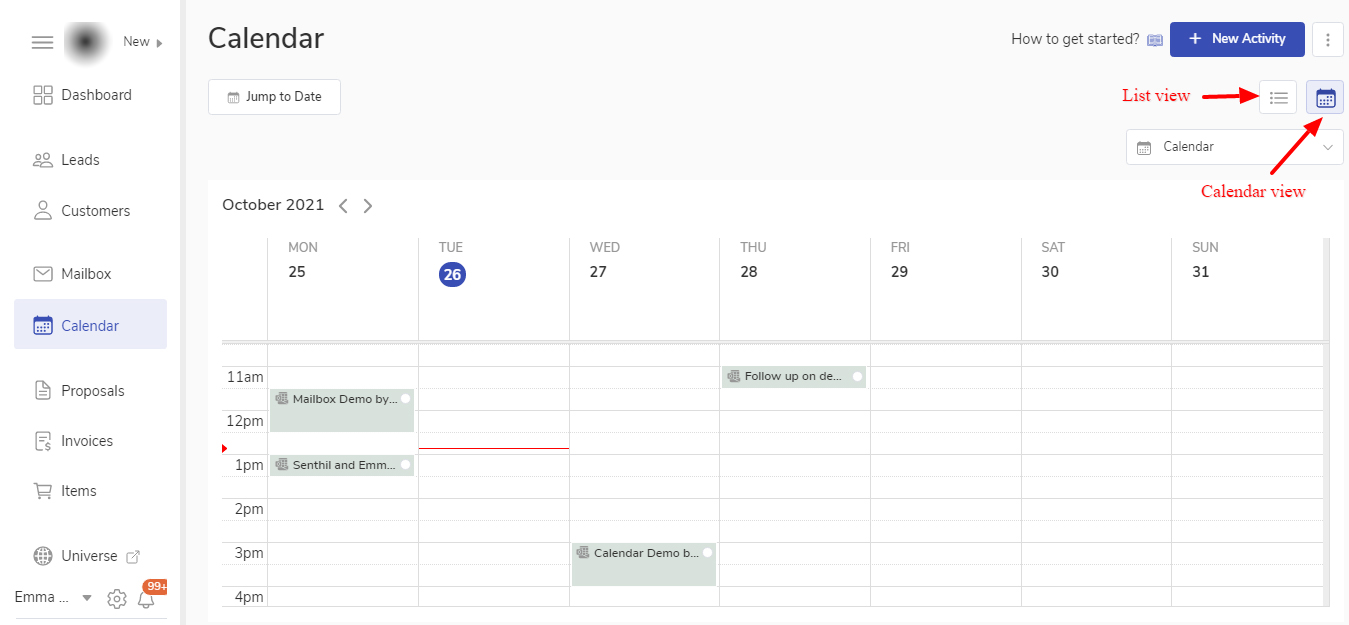The width and height of the screenshot is (1349, 625).
Task: Expand the Emma user account dropdown
Action: [86, 598]
